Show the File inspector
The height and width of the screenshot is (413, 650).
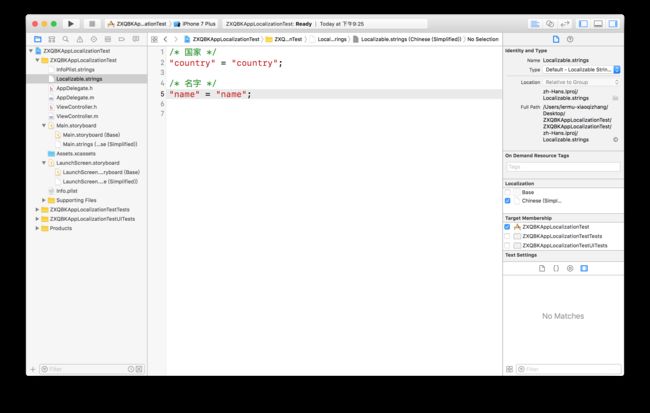(556, 39)
